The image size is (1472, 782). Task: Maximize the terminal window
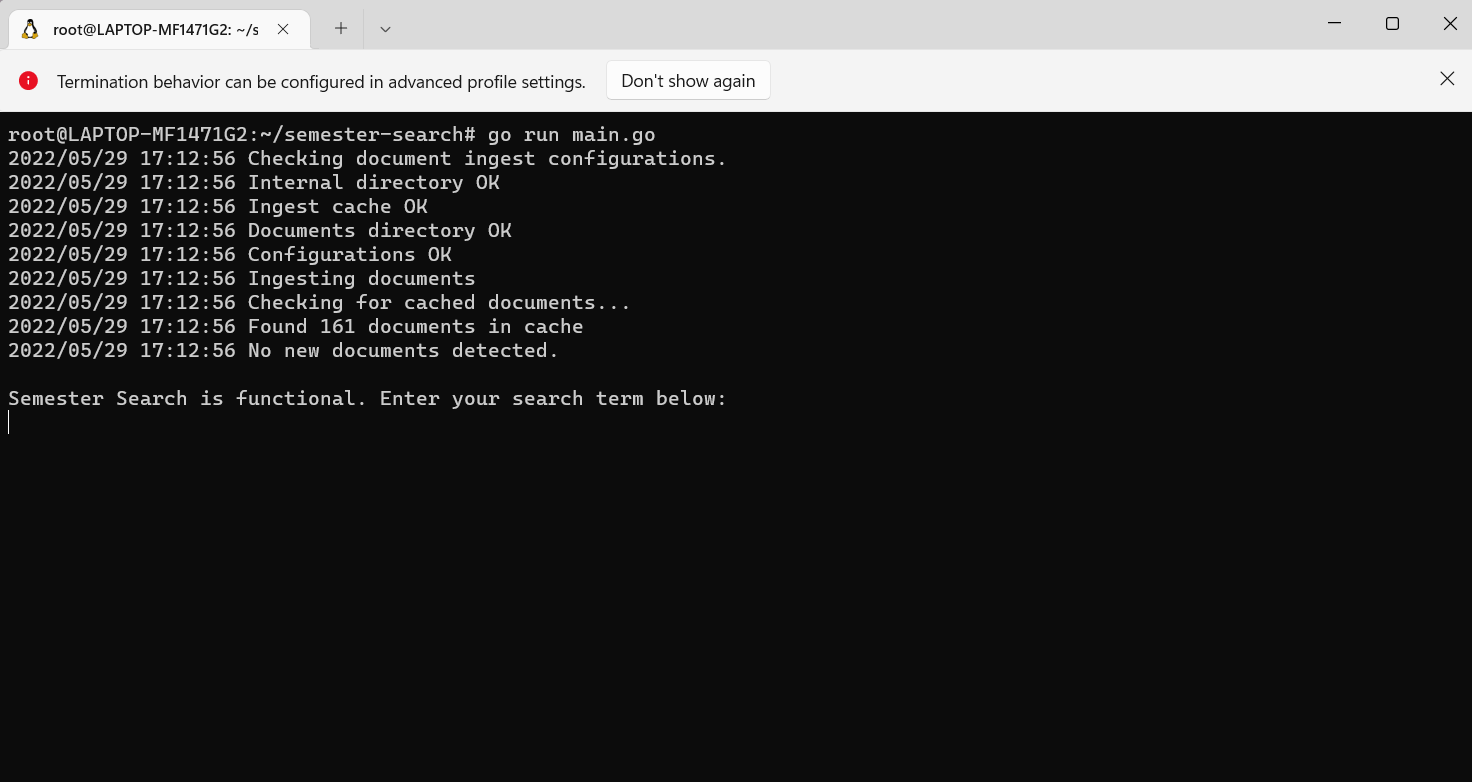click(x=1392, y=24)
